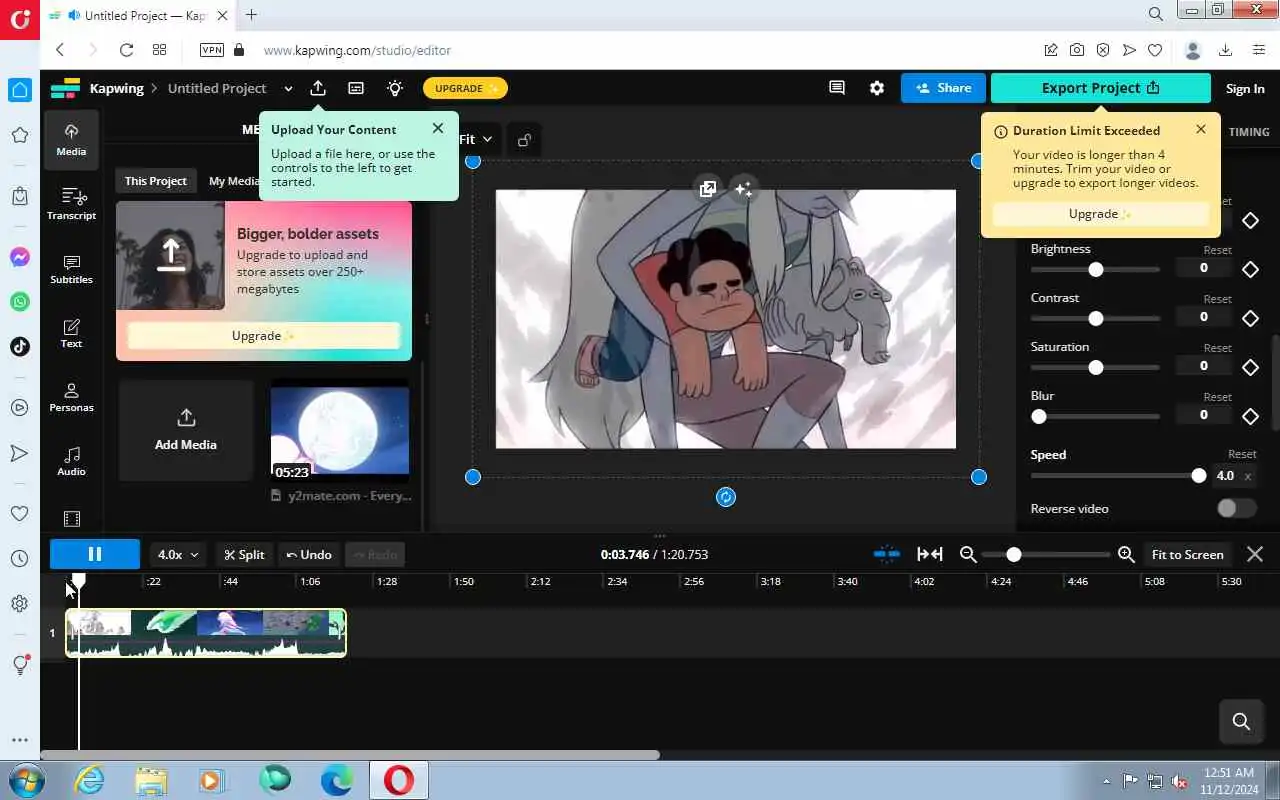Open Opera sidebar Messenger icon
Image resolution: width=1280 pixels, height=800 pixels.
click(x=19, y=258)
